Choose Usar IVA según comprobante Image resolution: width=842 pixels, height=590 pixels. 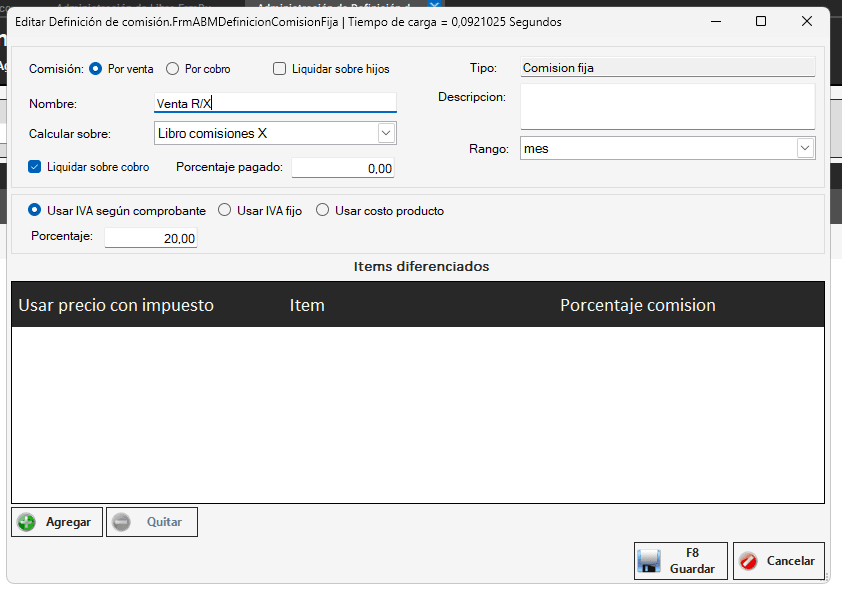pos(35,211)
